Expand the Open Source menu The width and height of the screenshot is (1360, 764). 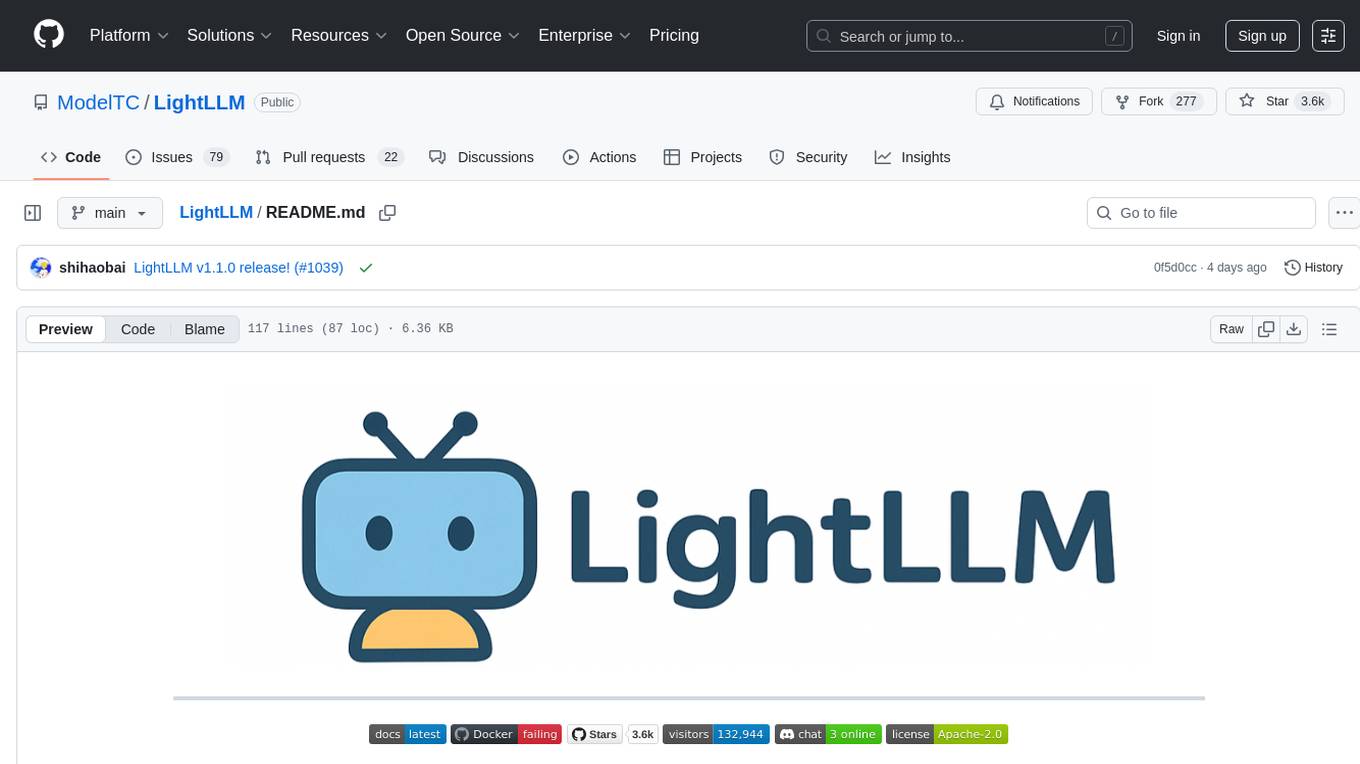pyautogui.click(x=463, y=35)
